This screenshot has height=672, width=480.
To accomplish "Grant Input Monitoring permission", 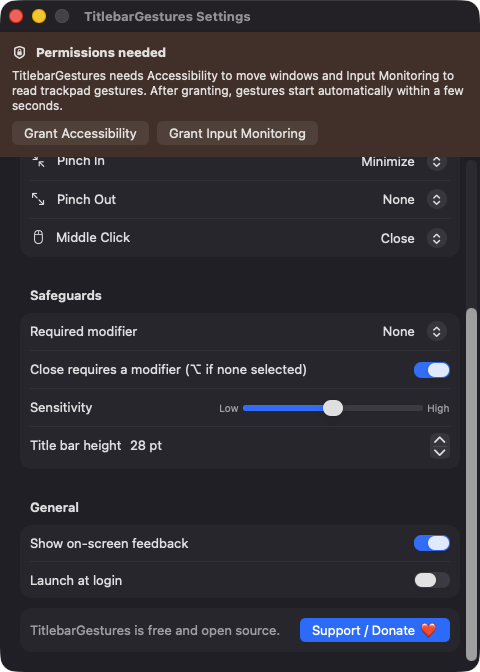I will click(x=237, y=133).
